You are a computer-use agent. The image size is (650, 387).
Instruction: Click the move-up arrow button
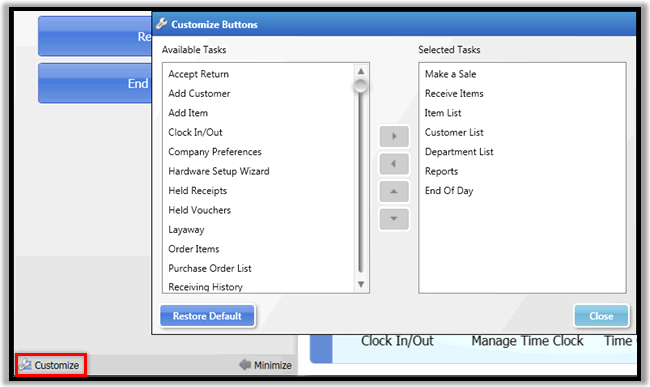pos(394,191)
